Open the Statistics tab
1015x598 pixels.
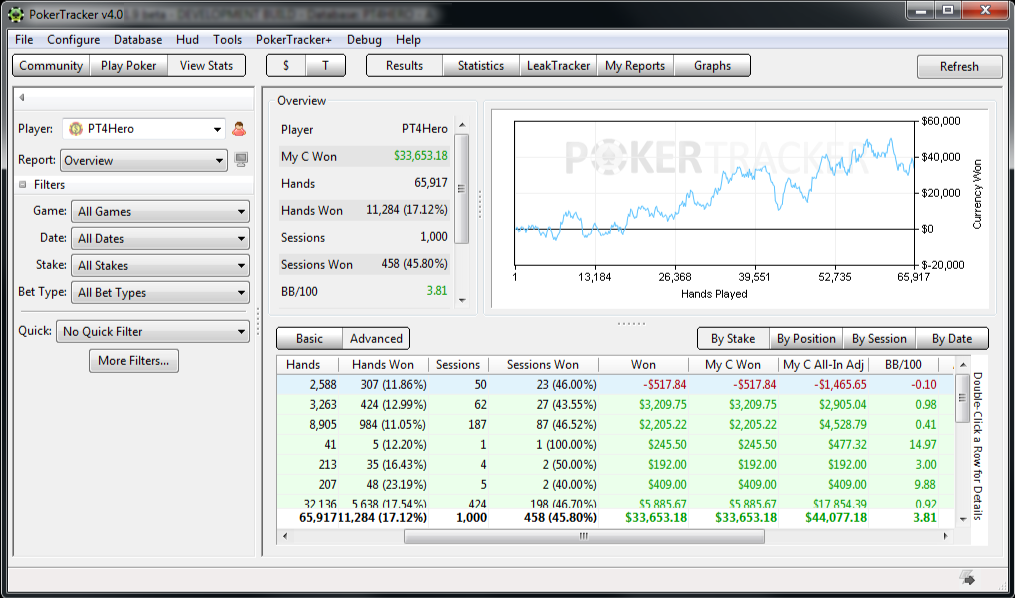point(481,65)
